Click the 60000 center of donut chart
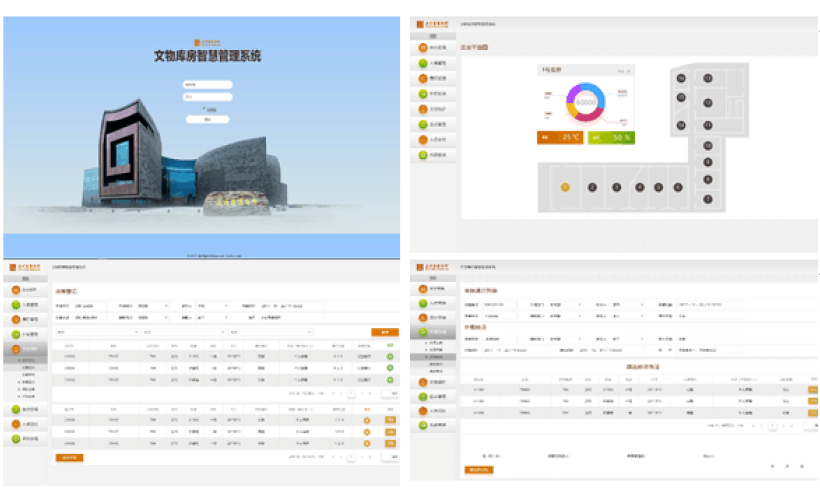This screenshot has height=497, width=820. click(x=585, y=102)
